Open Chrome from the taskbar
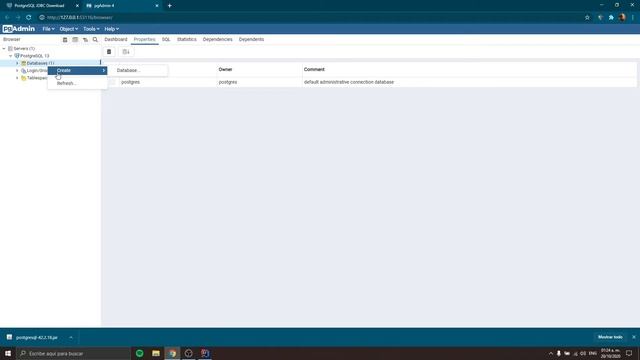 tap(172, 353)
